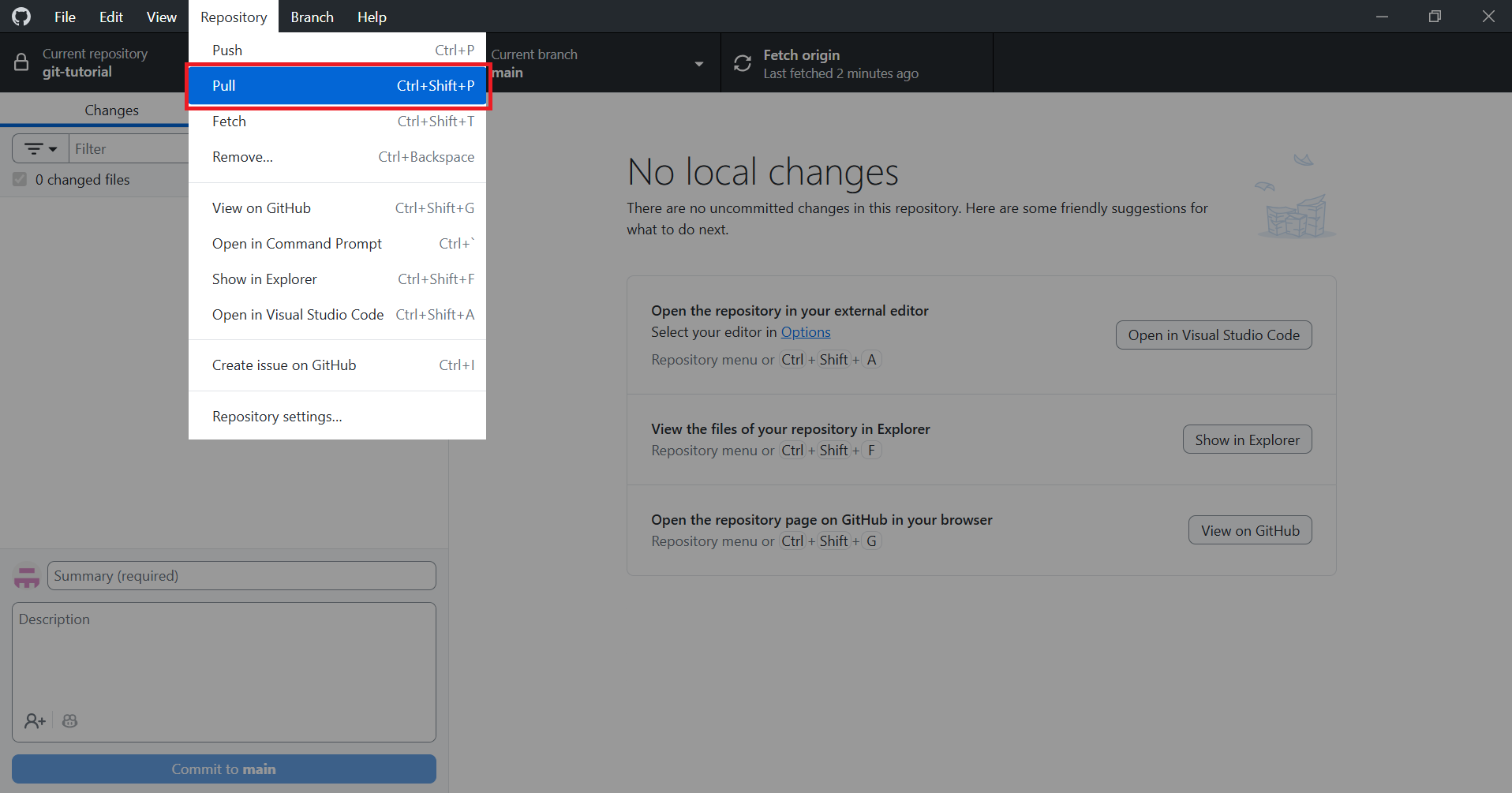Minimize the GitHub Desktop window
Screen dimensions: 1512x793
click(x=1382, y=17)
